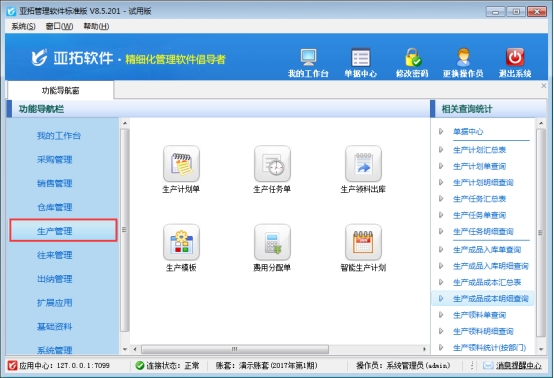This screenshot has height=378, width=554.
Task: Click the 更换操作员 user icon
Action: pos(463,57)
